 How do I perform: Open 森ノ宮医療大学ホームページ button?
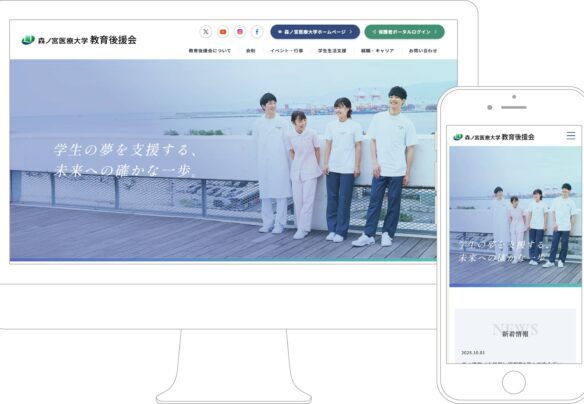click(315, 32)
